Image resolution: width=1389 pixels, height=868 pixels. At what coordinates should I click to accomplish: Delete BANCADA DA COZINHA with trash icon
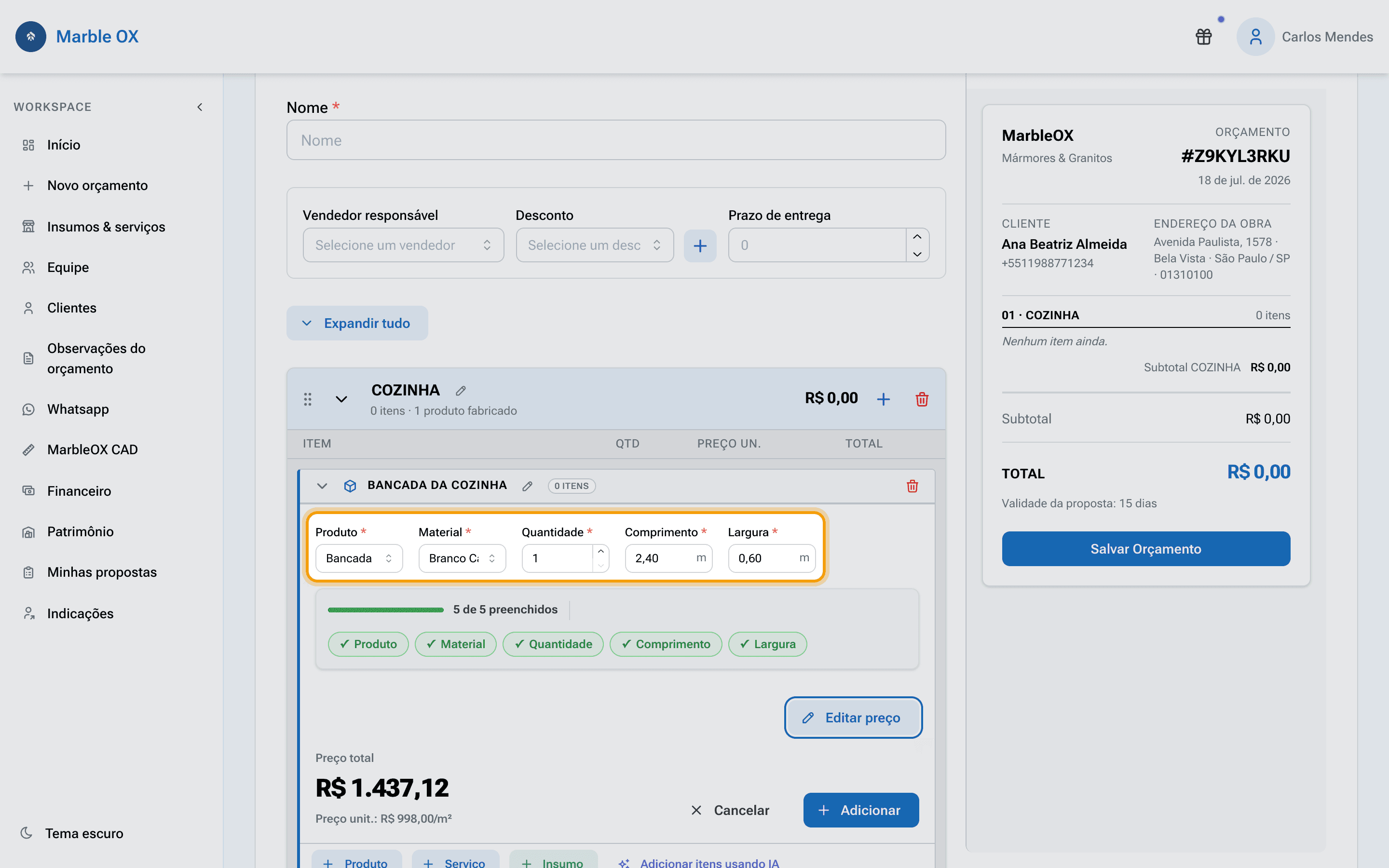pos(912,486)
